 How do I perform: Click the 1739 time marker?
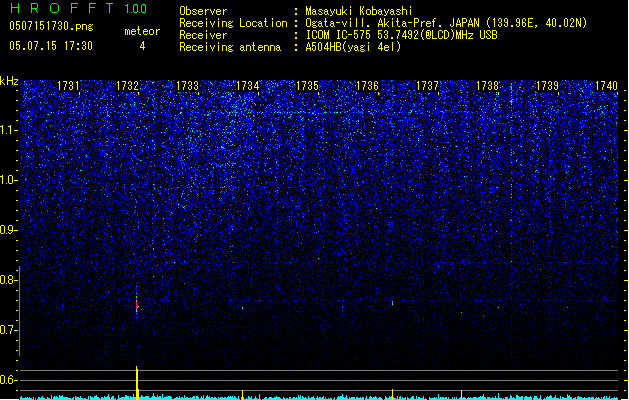pos(548,86)
